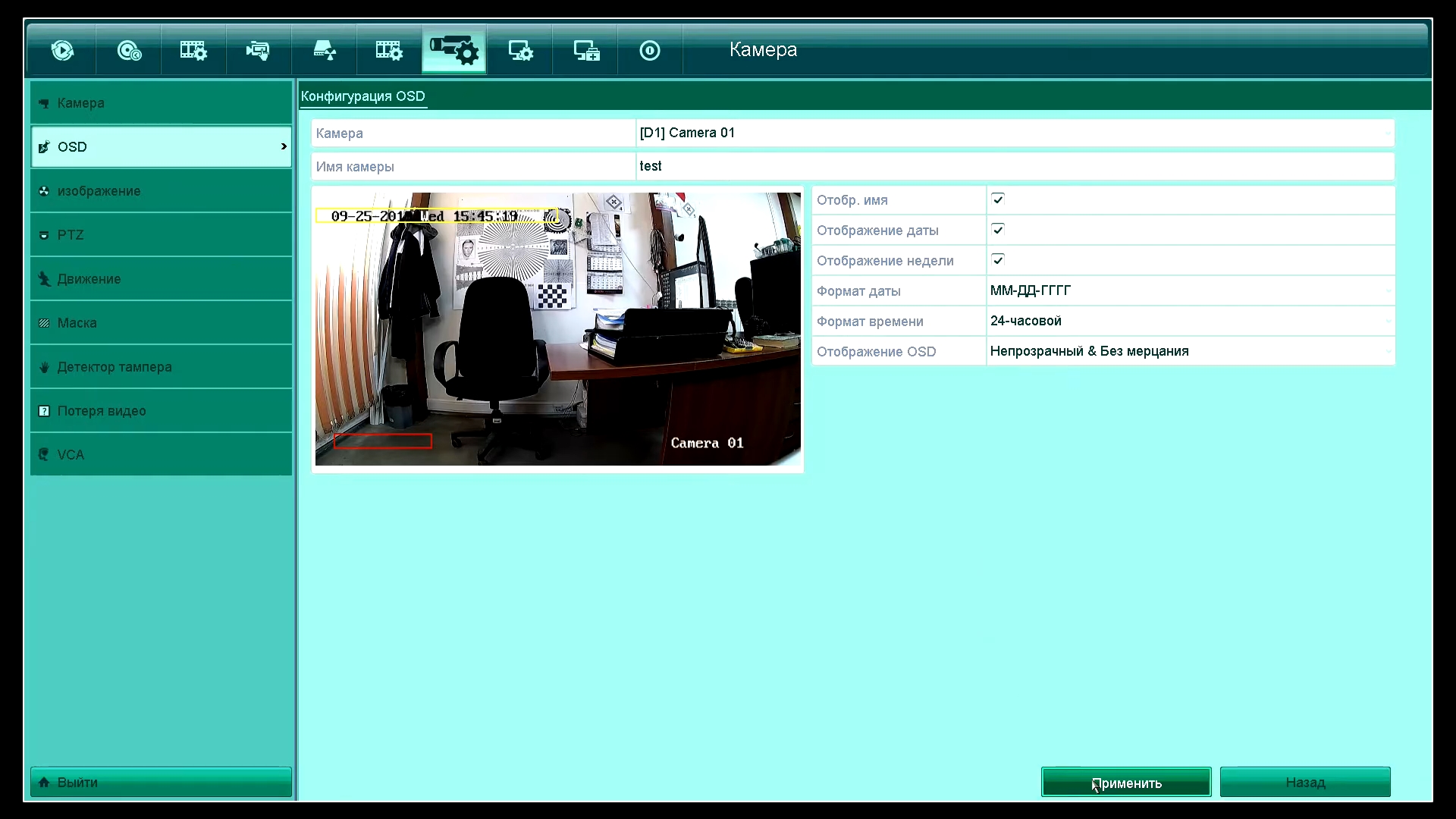Click the export/backup disc icon
Viewport: 1456px width, 819px height.
tap(129, 51)
